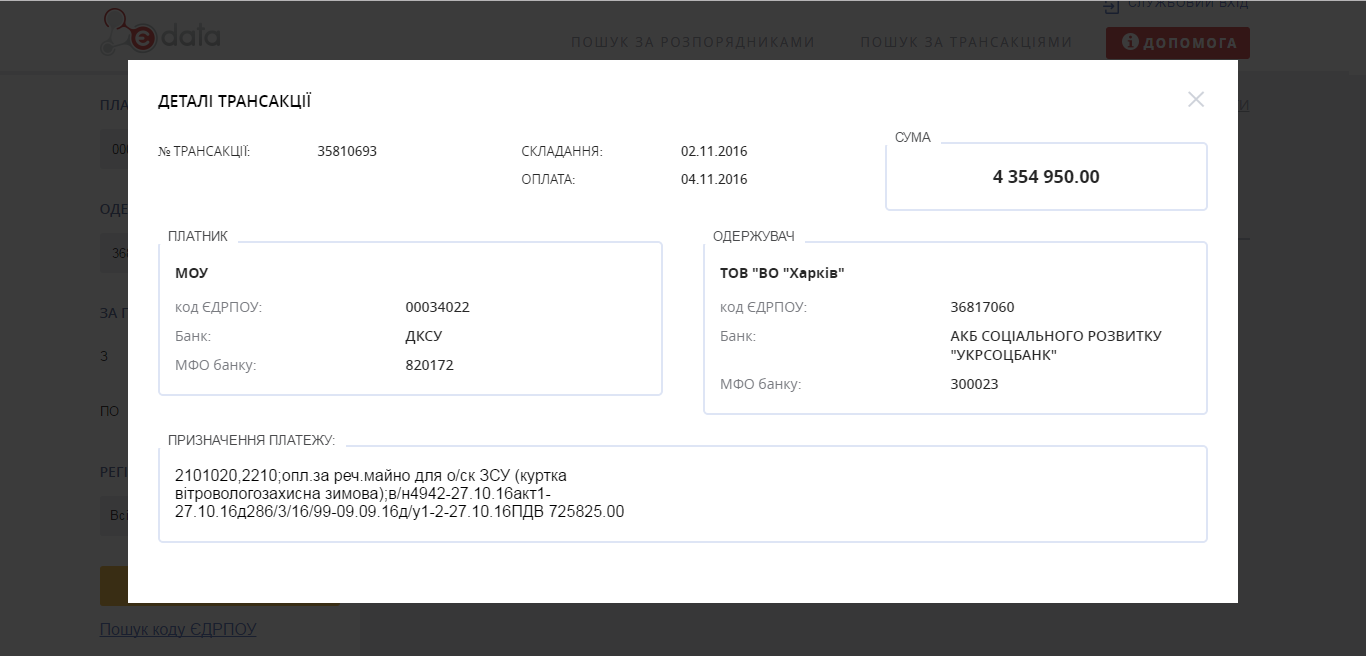This screenshot has width=1366, height=656.
Task: Click the service login door icon
Action: click(1111, 6)
